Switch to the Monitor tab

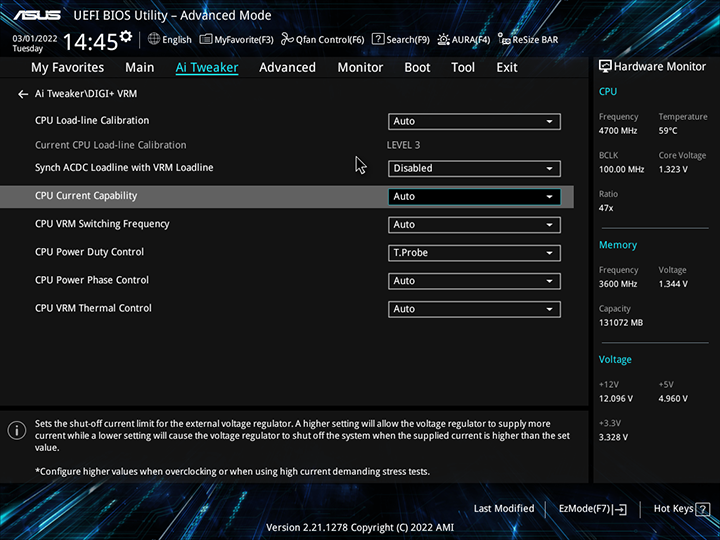[x=360, y=68]
